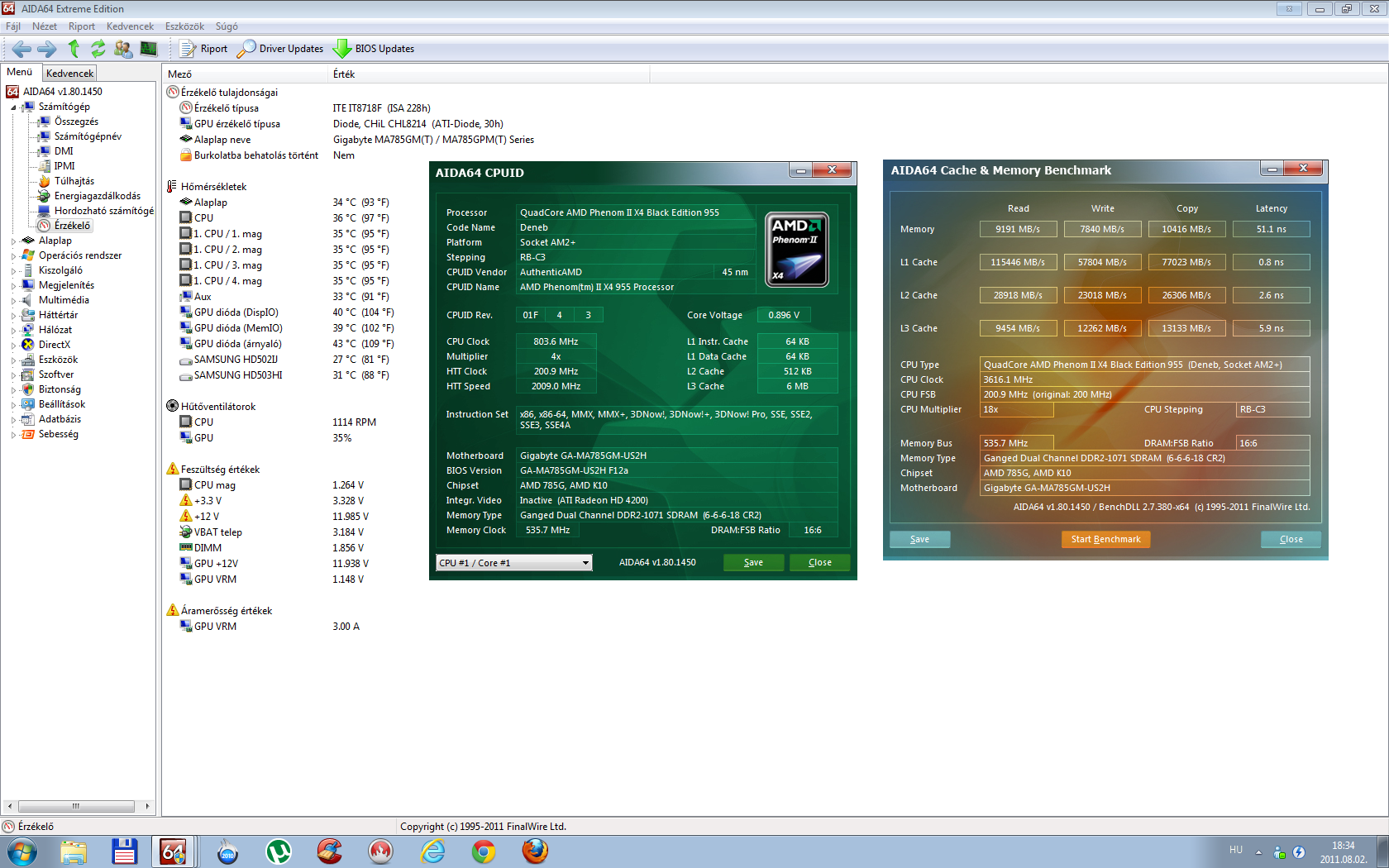Screen dimensions: 1389x868
Task: Select Számítógépnév in the tree
Action: [88, 136]
